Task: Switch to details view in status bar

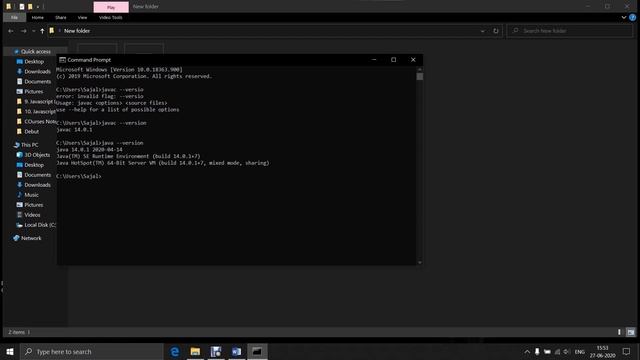Action: pyautogui.click(x=619, y=332)
